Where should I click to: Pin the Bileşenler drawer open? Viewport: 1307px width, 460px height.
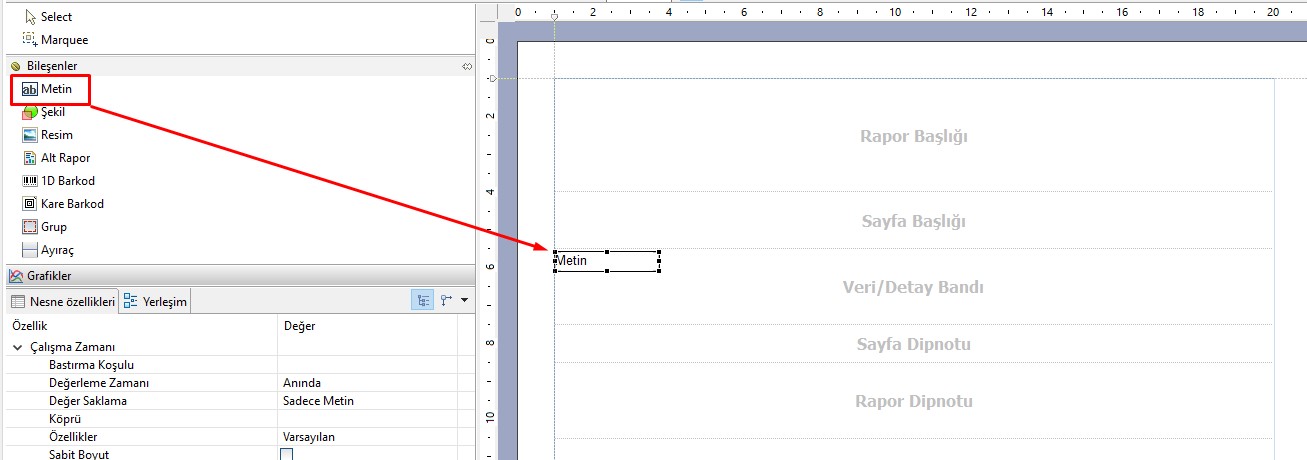(x=466, y=66)
